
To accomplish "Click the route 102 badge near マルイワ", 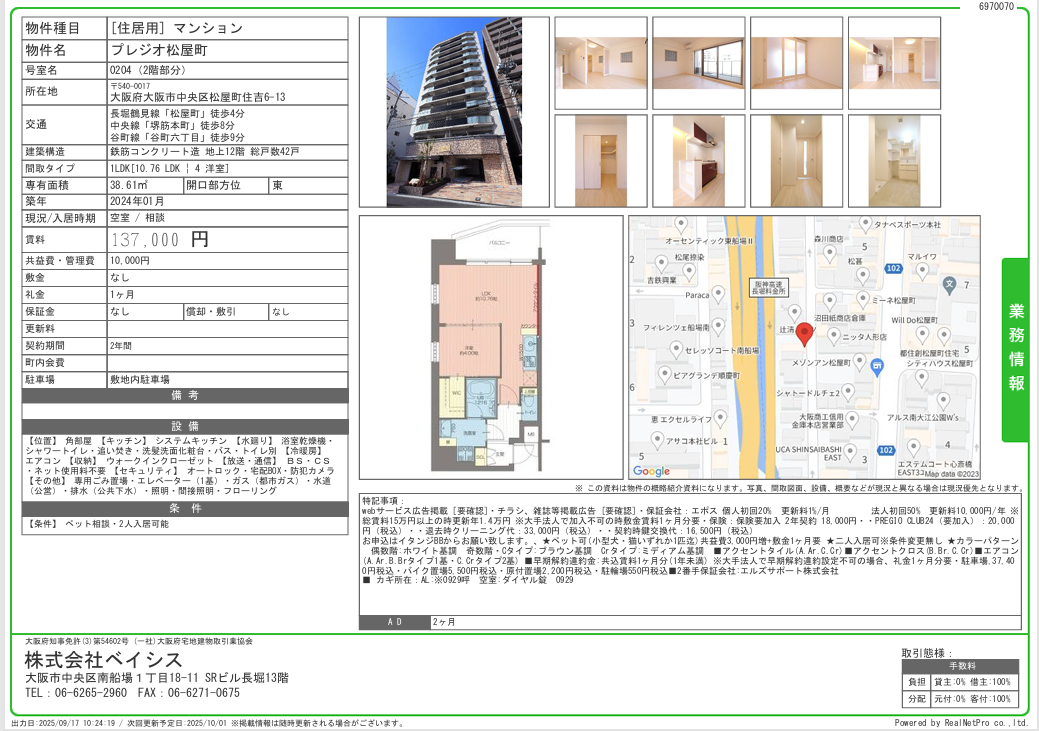I will point(894,268).
